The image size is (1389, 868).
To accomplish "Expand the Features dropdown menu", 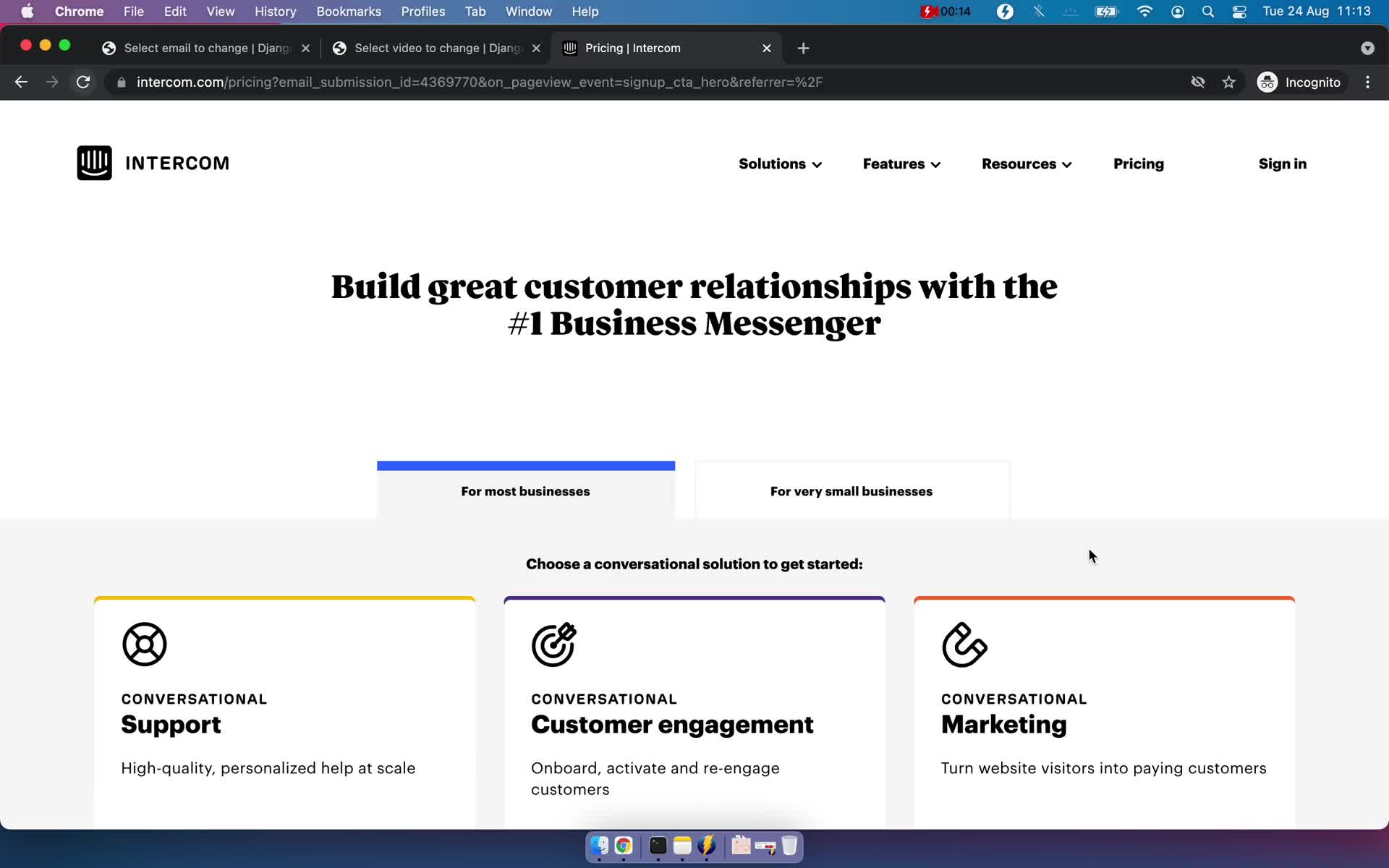I will (901, 164).
